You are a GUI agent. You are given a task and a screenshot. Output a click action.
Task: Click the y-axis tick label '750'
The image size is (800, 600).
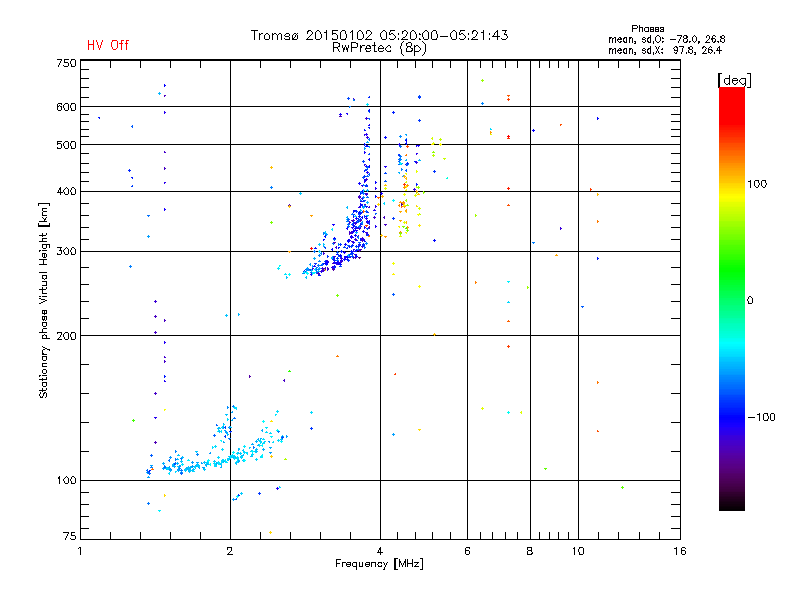[66, 63]
